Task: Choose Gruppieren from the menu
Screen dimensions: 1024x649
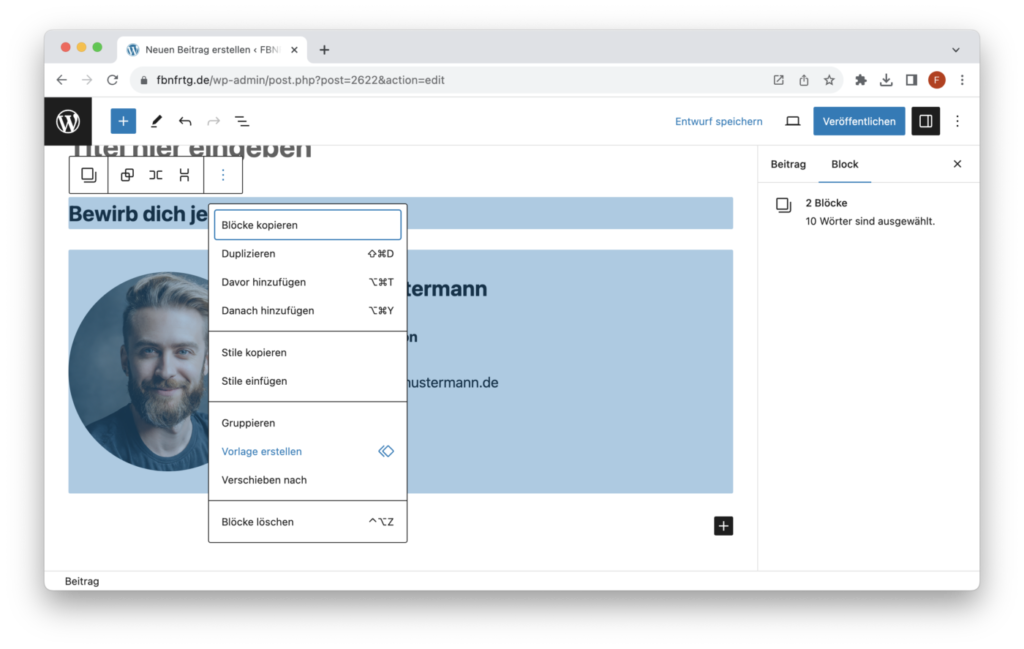Action: click(308, 423)
